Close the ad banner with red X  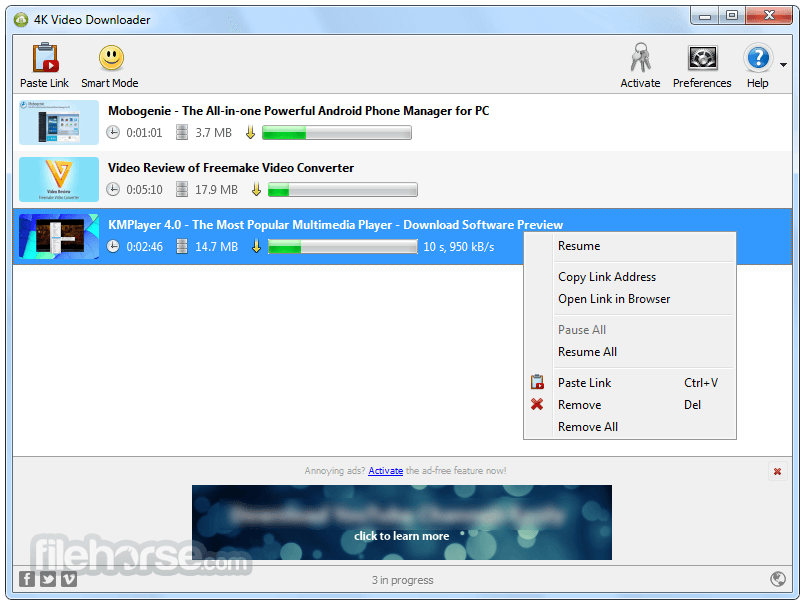point(777,471)
